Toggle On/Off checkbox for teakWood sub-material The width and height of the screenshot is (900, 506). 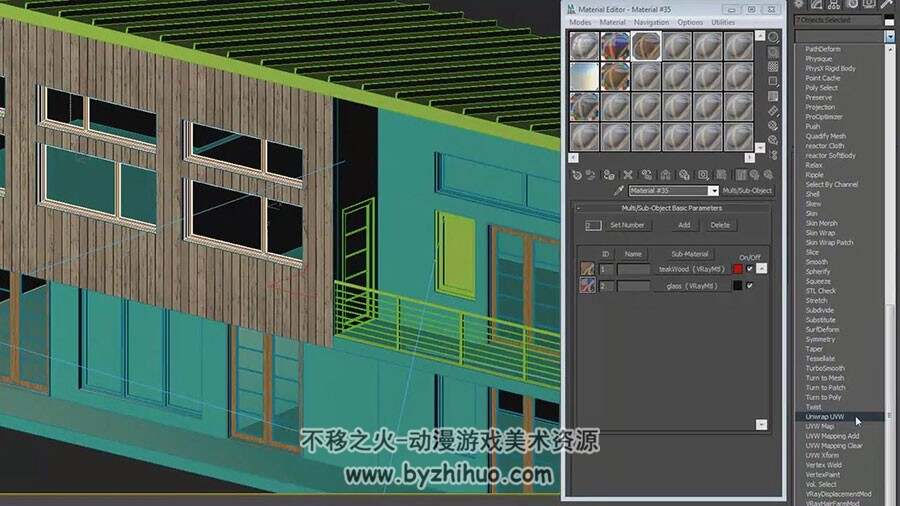[749, 268]
